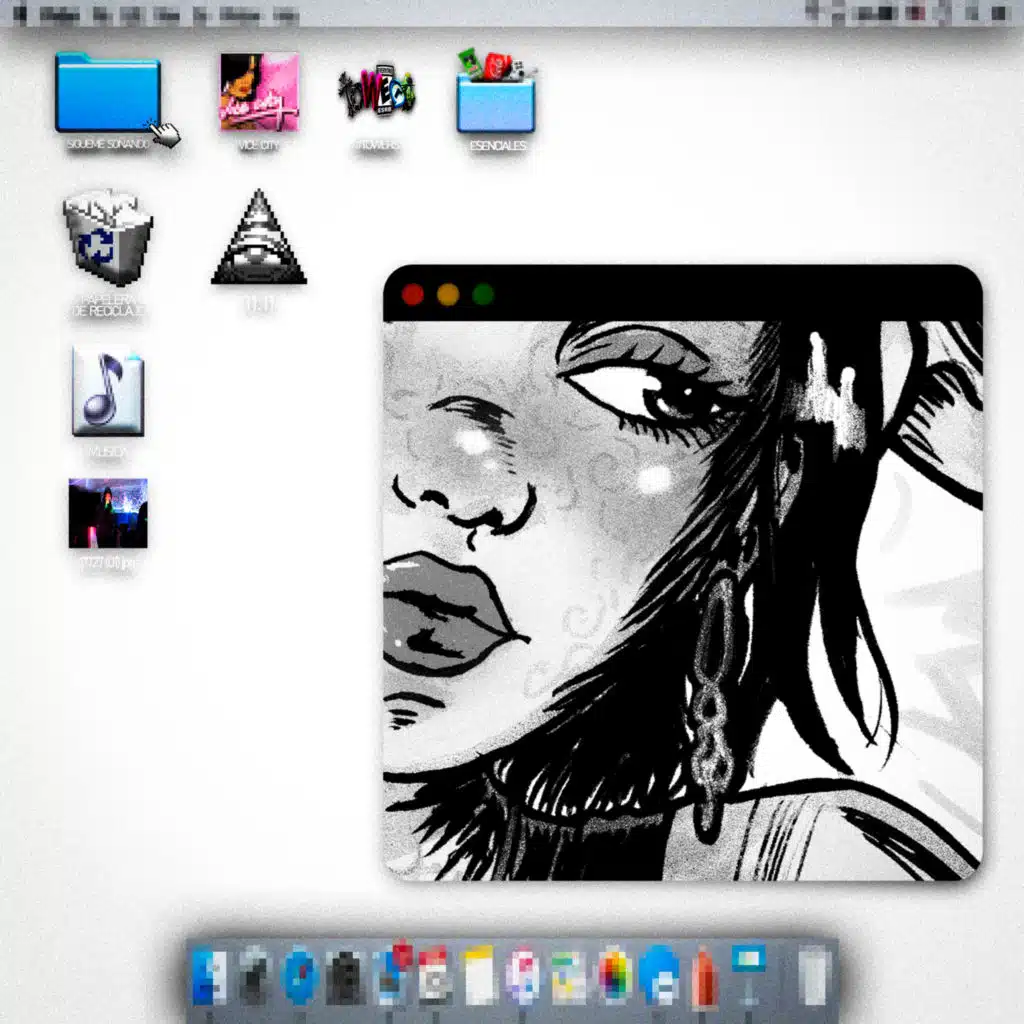Open the music note file icon
Image resolution: width=1024 pixels, height=1024 pixels.
coord(108,391)
